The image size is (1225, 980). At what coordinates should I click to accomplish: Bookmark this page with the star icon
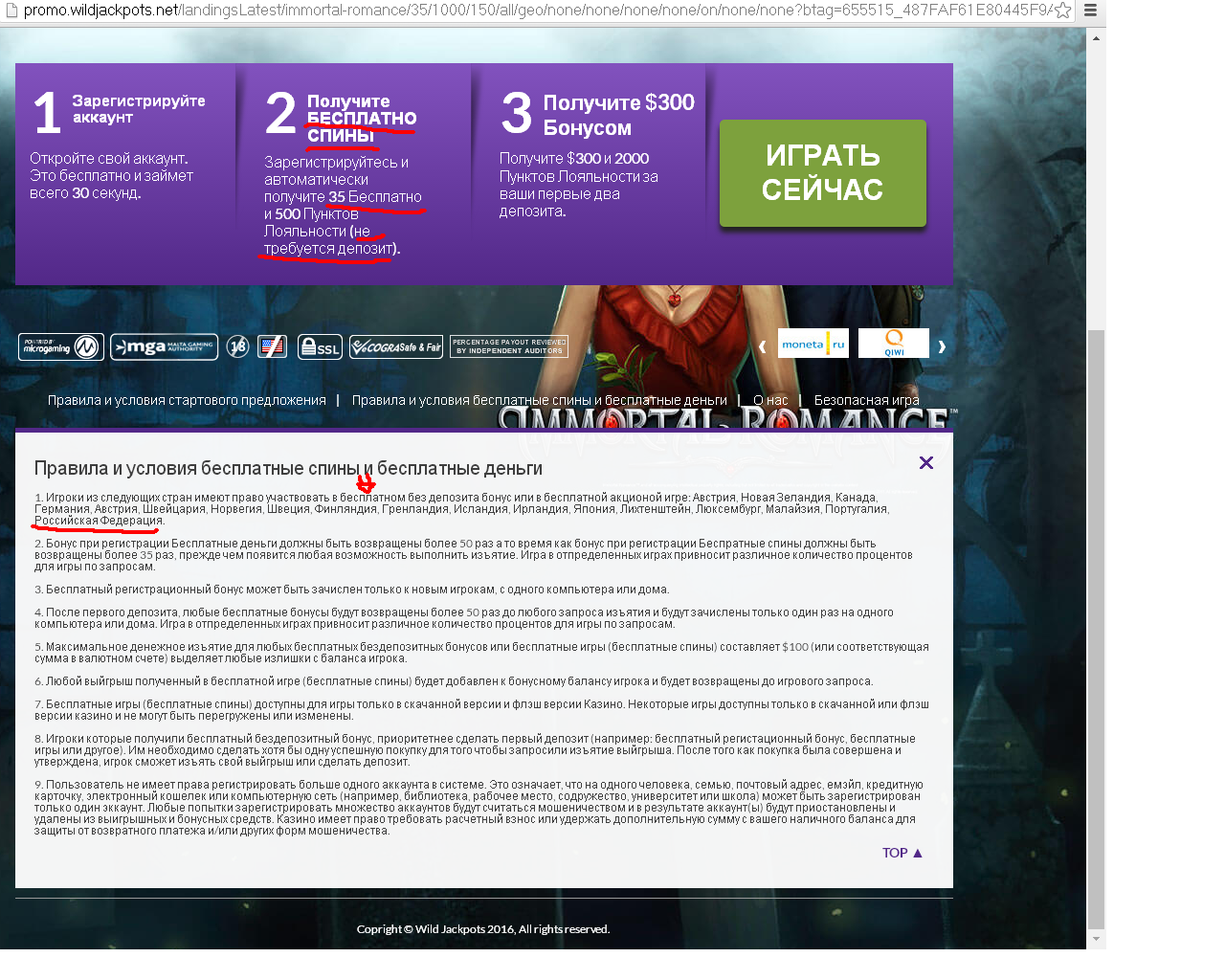tap(1062, 11)
